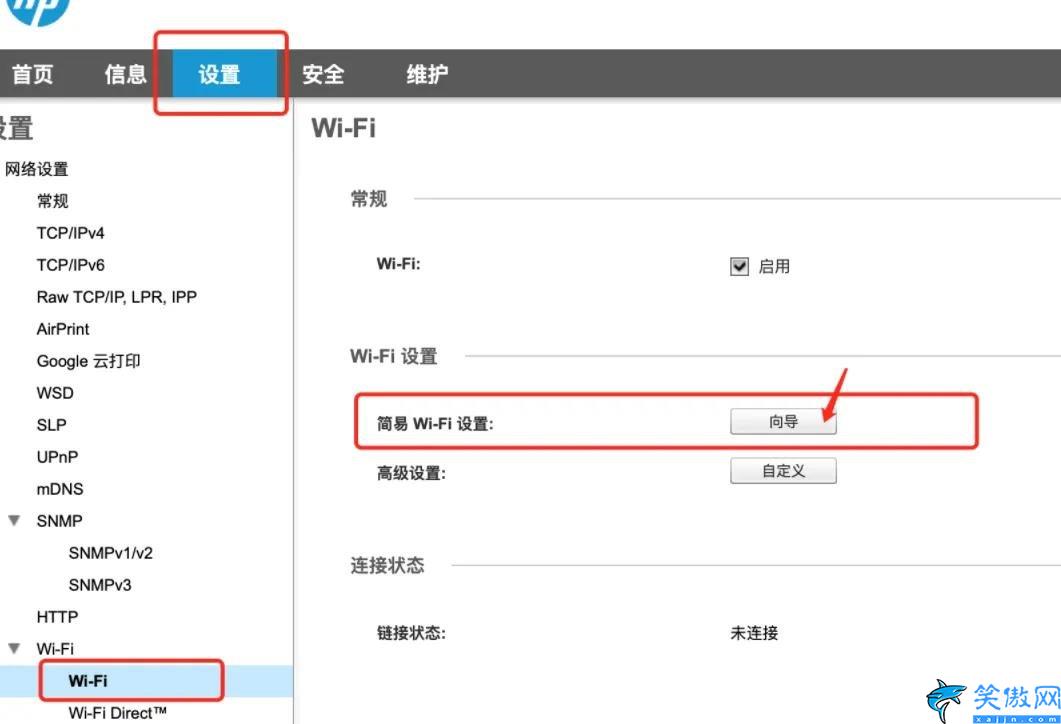This screenshot has width=1061, height=724.
Task: Select 常规 in the sidebar
Action: pos(52,201)
